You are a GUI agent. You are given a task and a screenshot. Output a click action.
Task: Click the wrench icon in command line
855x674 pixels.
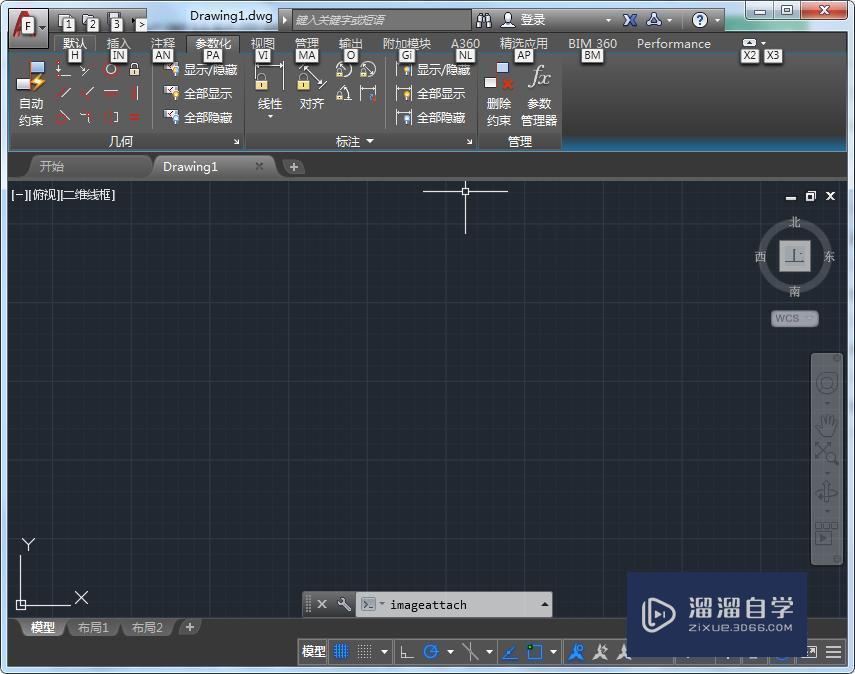click(x=344, y=604)
